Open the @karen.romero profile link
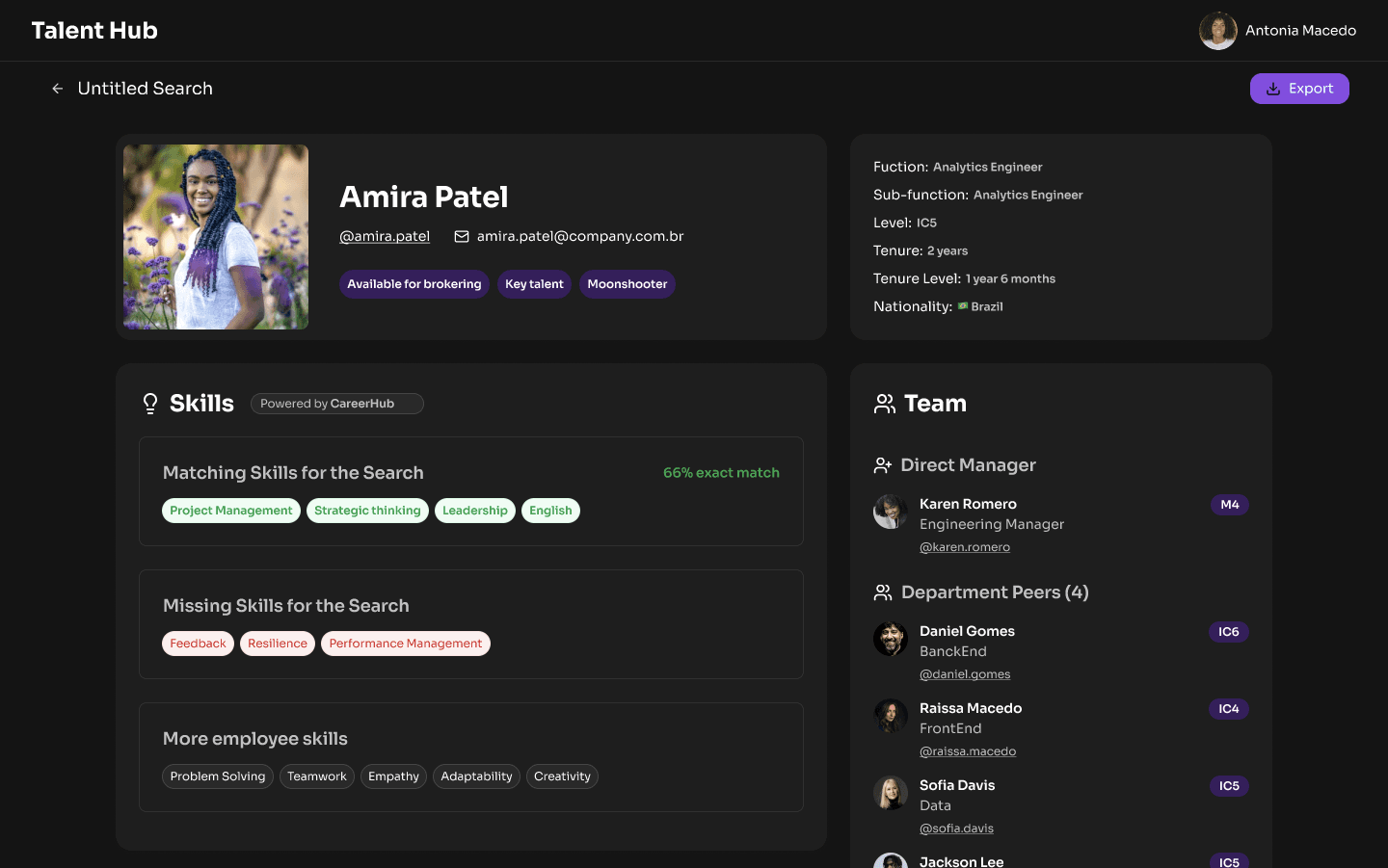Viewport: 1388px width, 868px height. point(965,547)
